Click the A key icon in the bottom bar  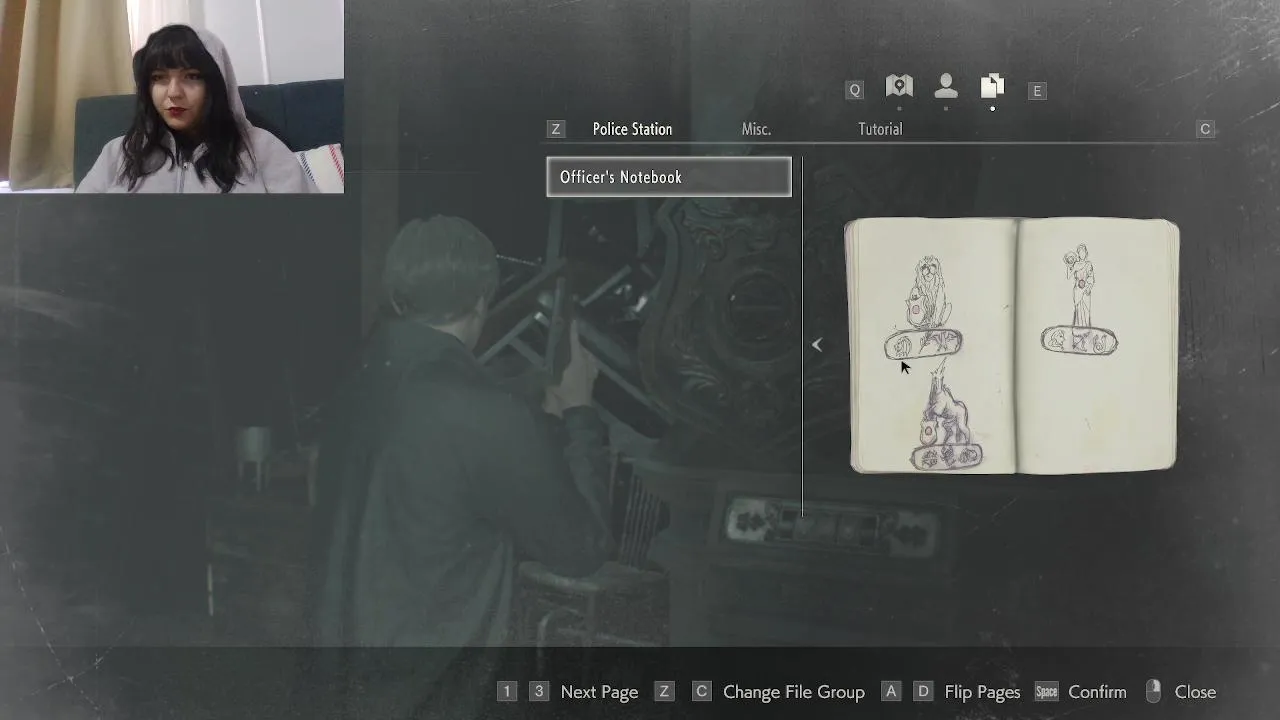[891, 692]
